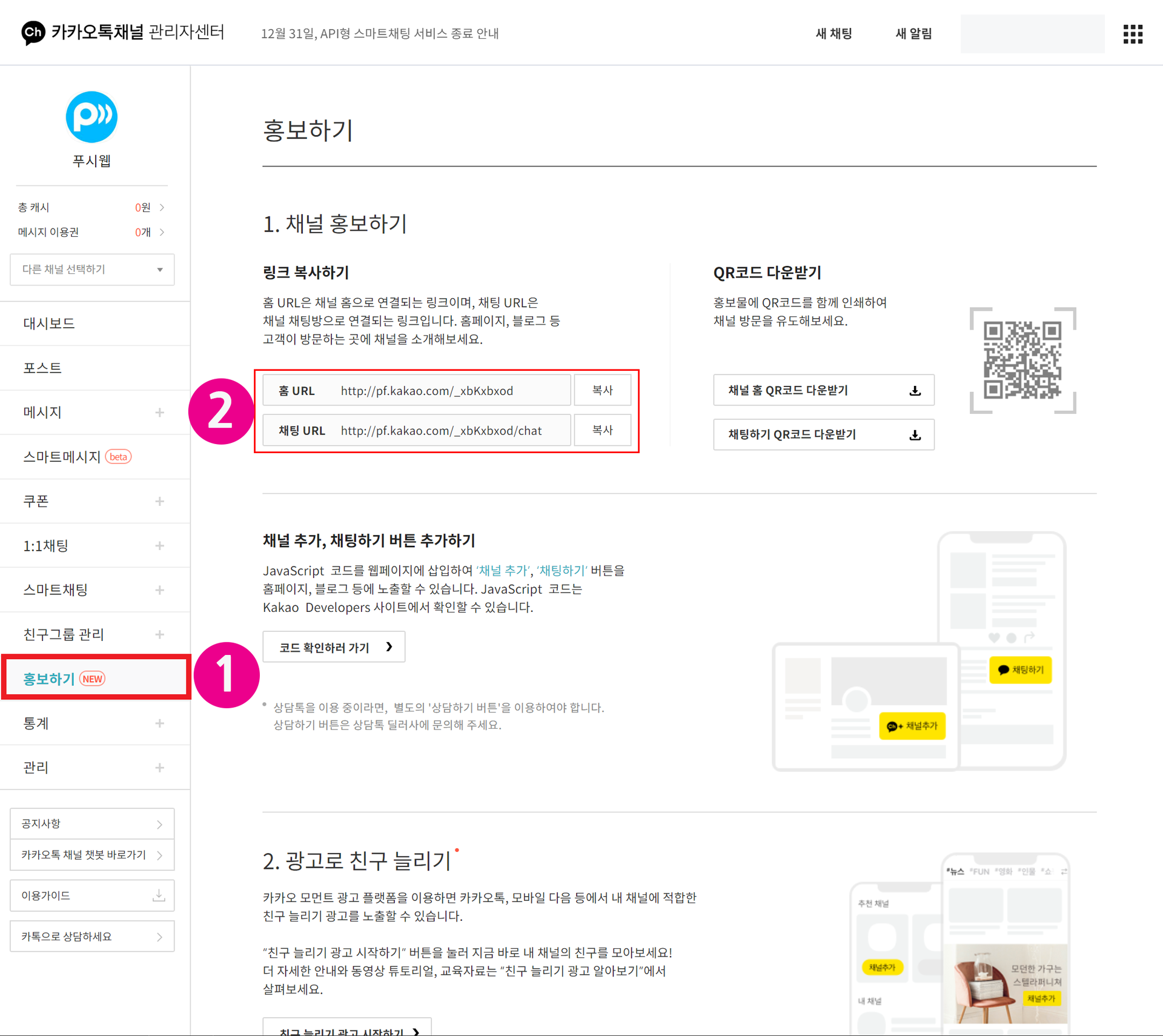This screenshot has width=1163, height=1036.
Task: Open 새 채팅 in the header
Action: coord(833,33)
